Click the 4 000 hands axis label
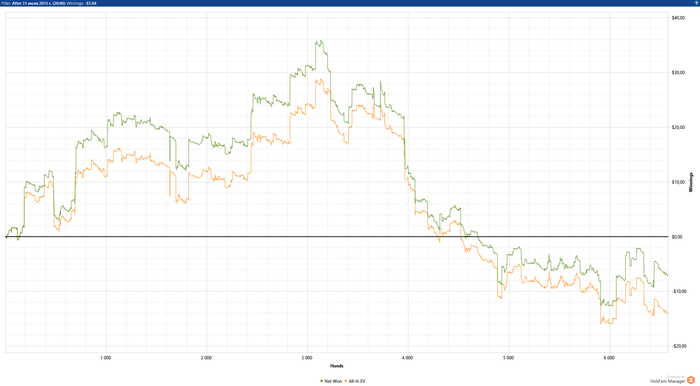Viewport: 700px width, 386px height. (x=408, y=358)
